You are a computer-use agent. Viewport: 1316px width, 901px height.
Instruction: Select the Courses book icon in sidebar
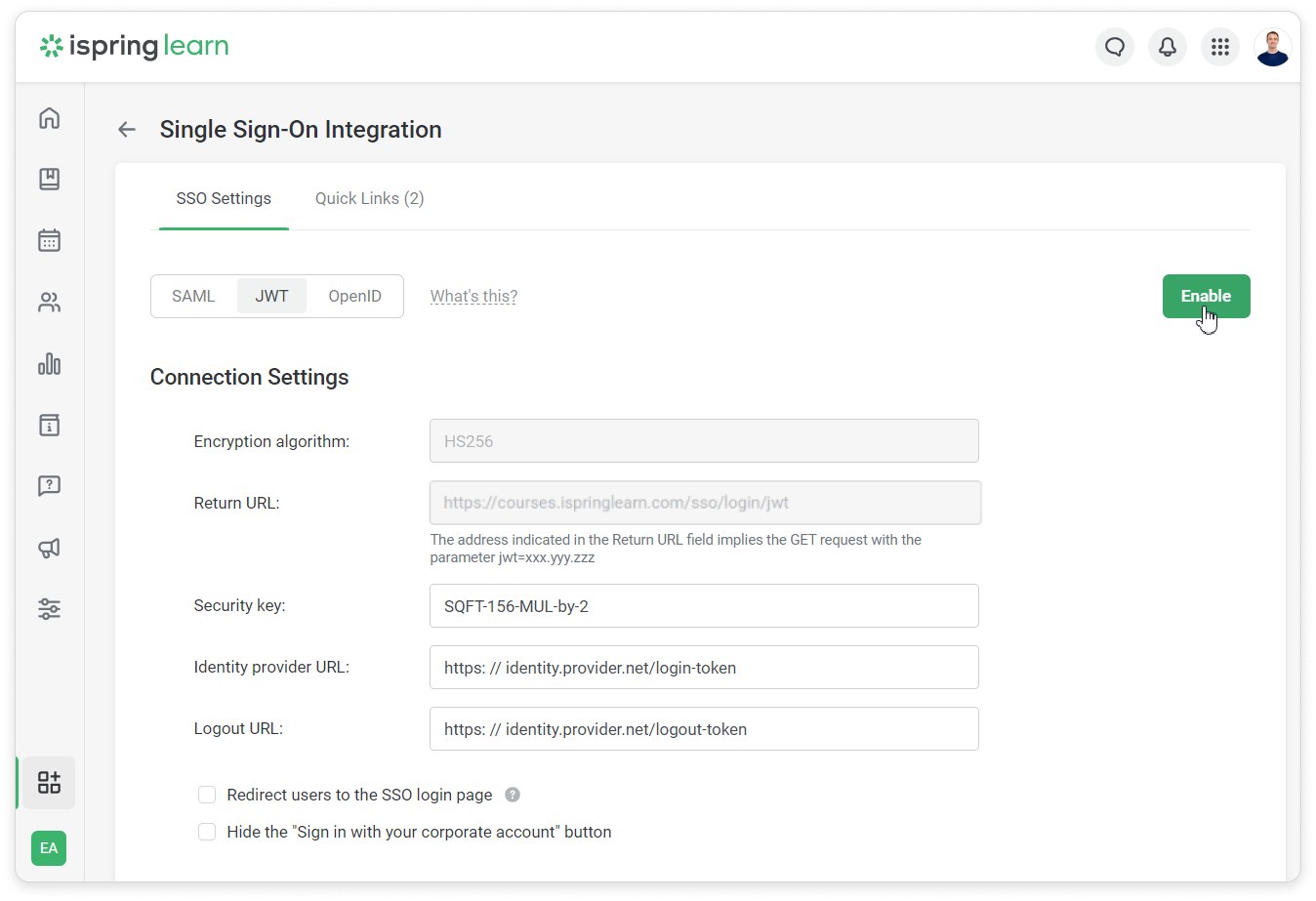[x=49, y=179]
